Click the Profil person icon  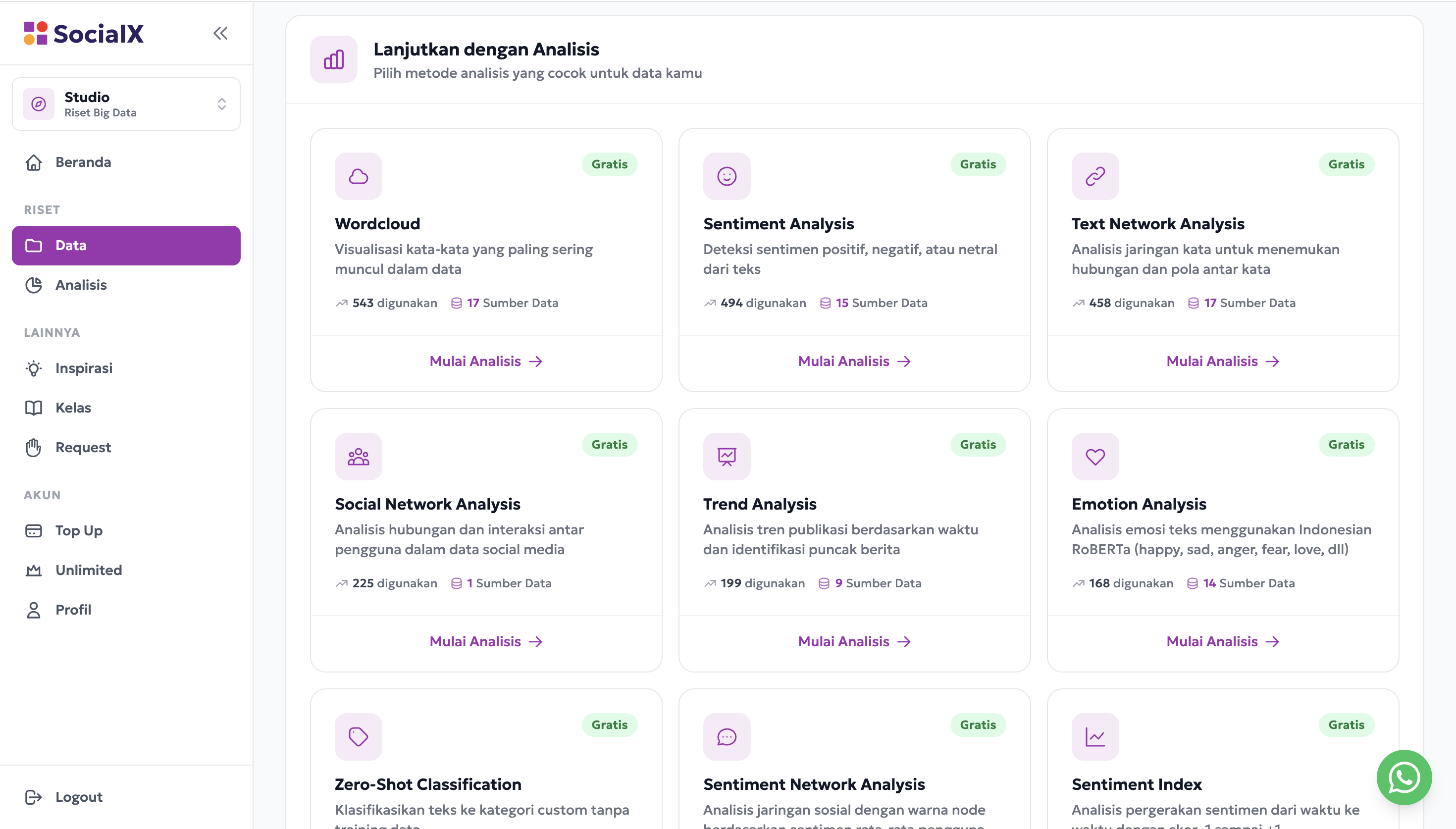[x=34, y=610]
